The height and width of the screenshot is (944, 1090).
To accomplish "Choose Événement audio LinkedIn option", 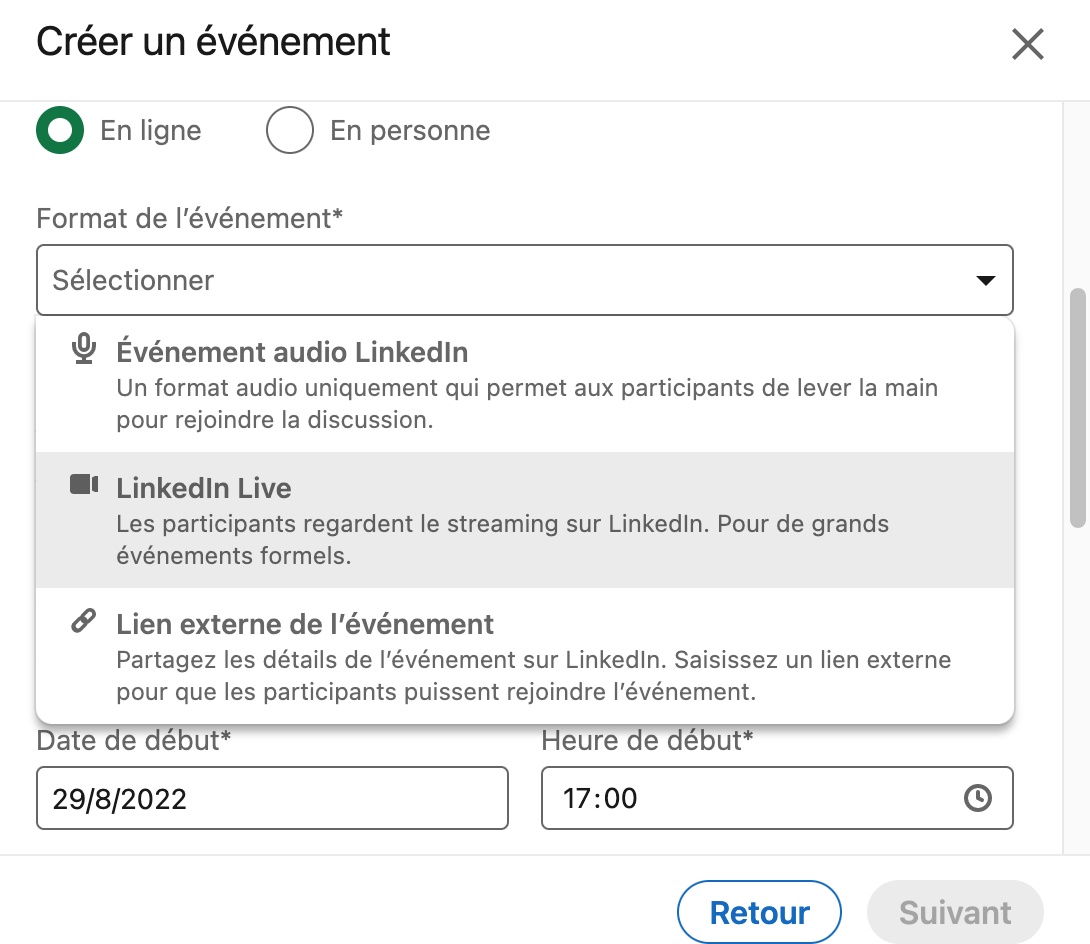I will pyautogui.click(x=525, y=384).
